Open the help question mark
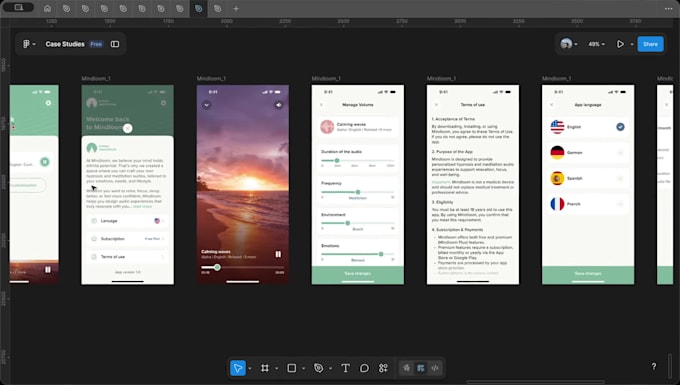The image size is (680, 385). [x=654, y=366]
